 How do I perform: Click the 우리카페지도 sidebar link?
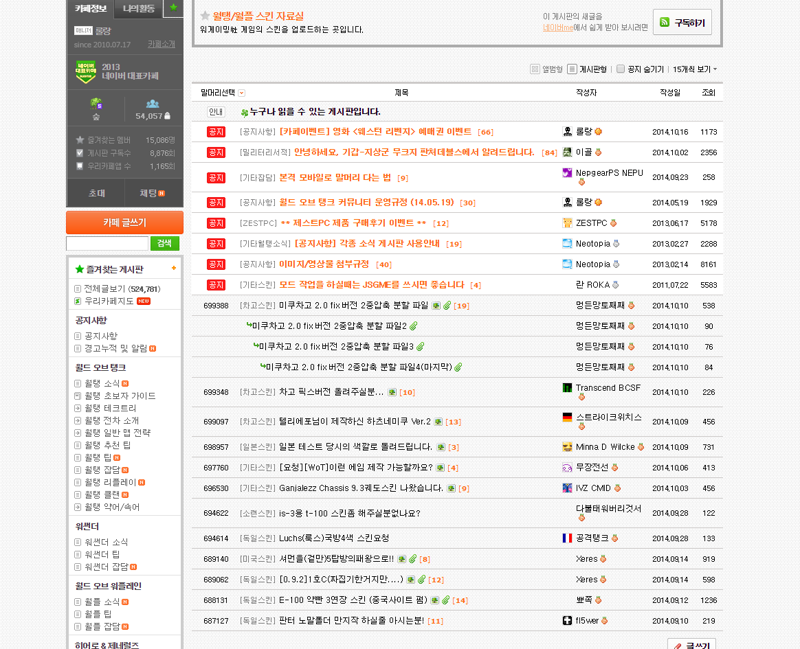pos(109,301)
